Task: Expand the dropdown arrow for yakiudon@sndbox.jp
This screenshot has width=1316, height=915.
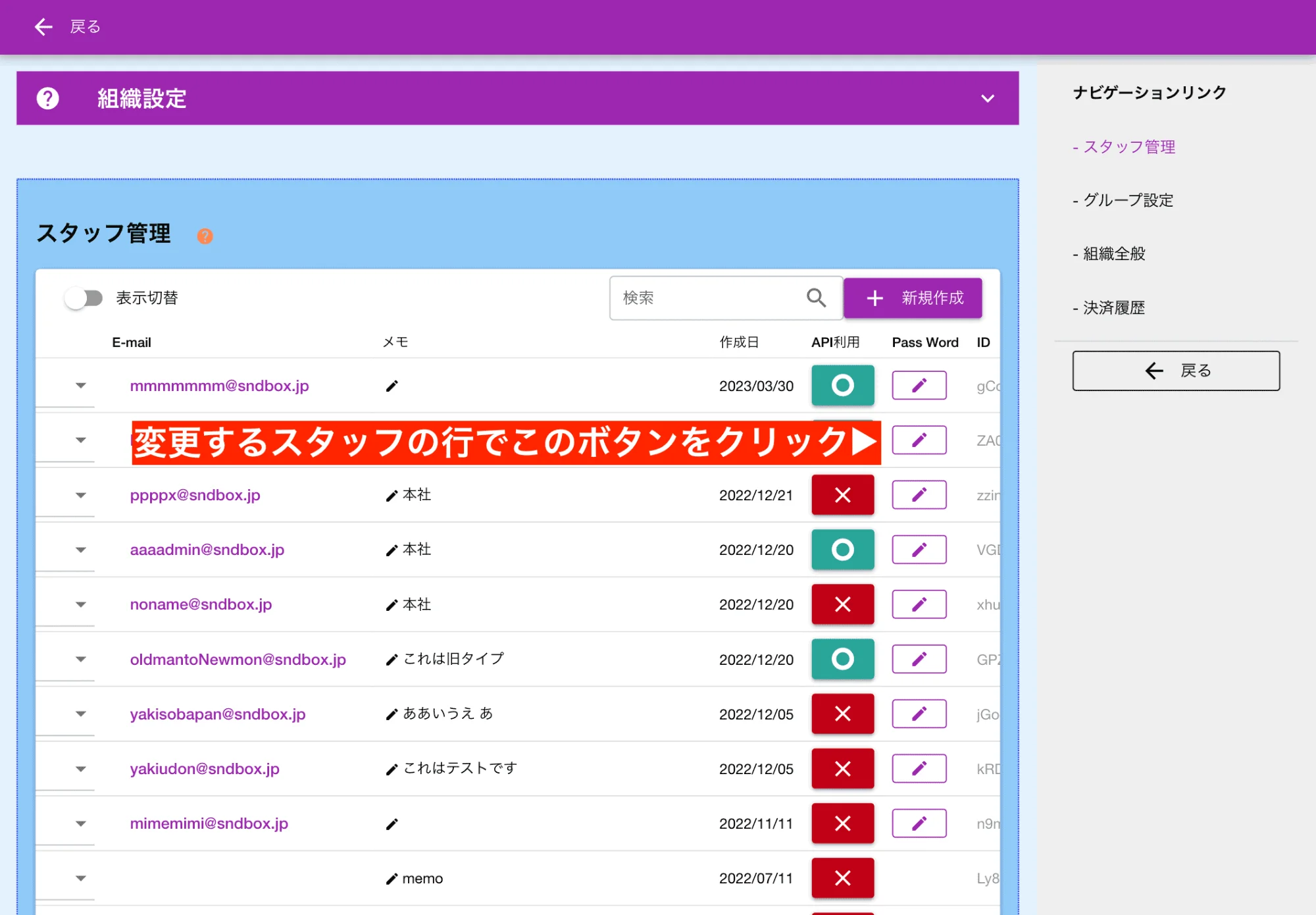Action: point(81,768)
